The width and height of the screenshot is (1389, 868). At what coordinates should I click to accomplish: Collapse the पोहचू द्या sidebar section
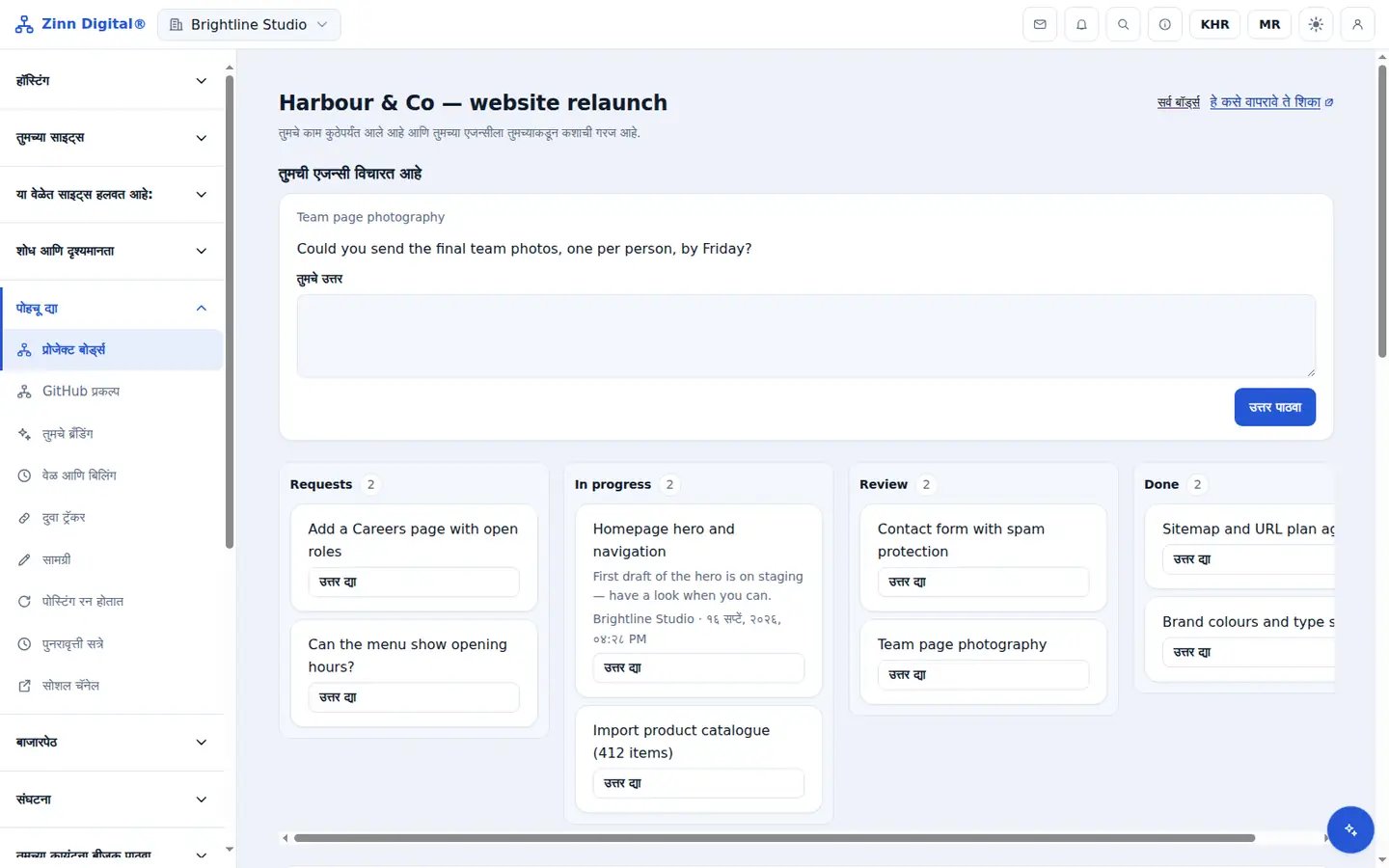(x=112, y=309)
